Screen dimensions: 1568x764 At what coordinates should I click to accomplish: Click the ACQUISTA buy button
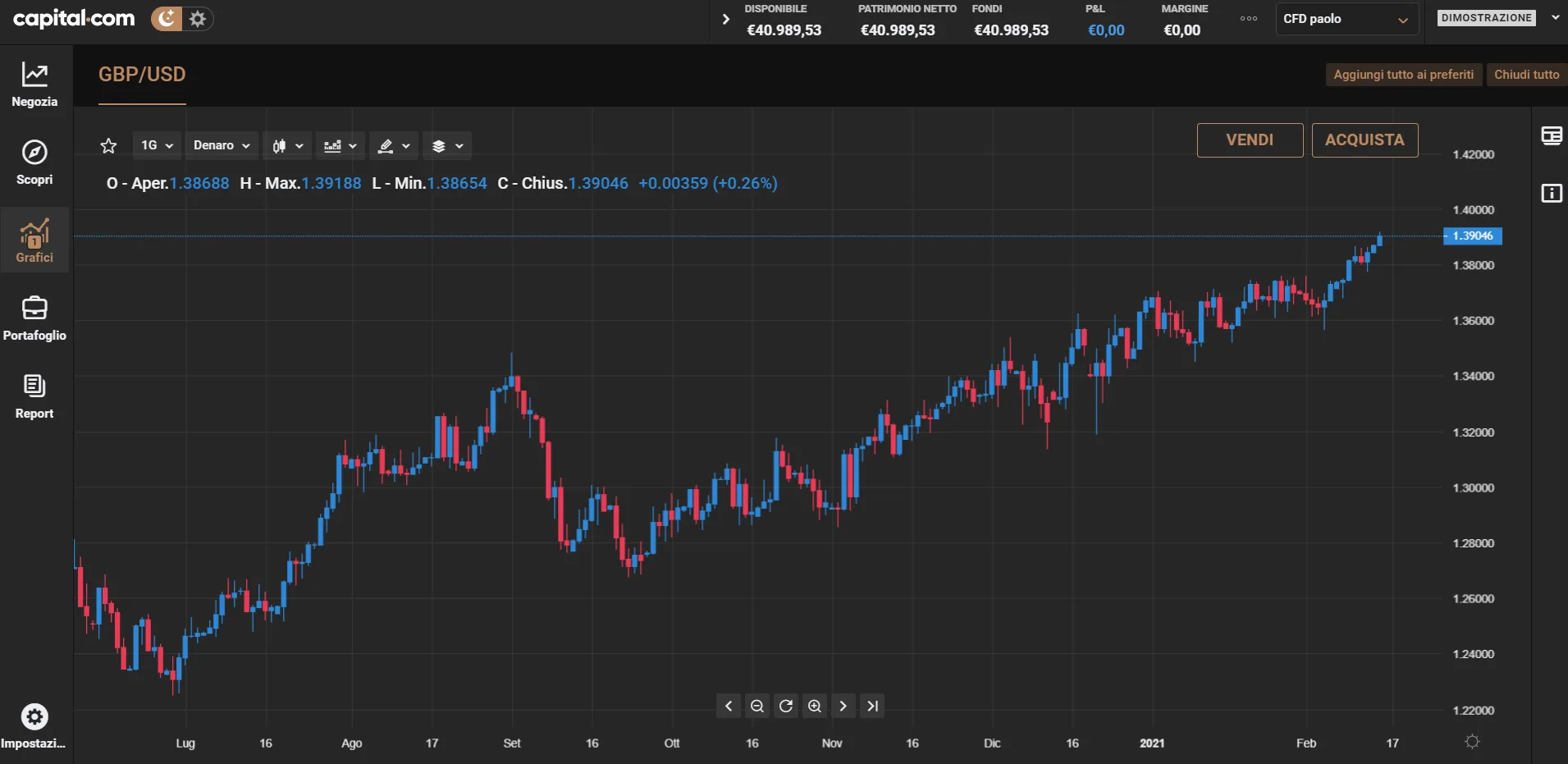click(1365, 140)
